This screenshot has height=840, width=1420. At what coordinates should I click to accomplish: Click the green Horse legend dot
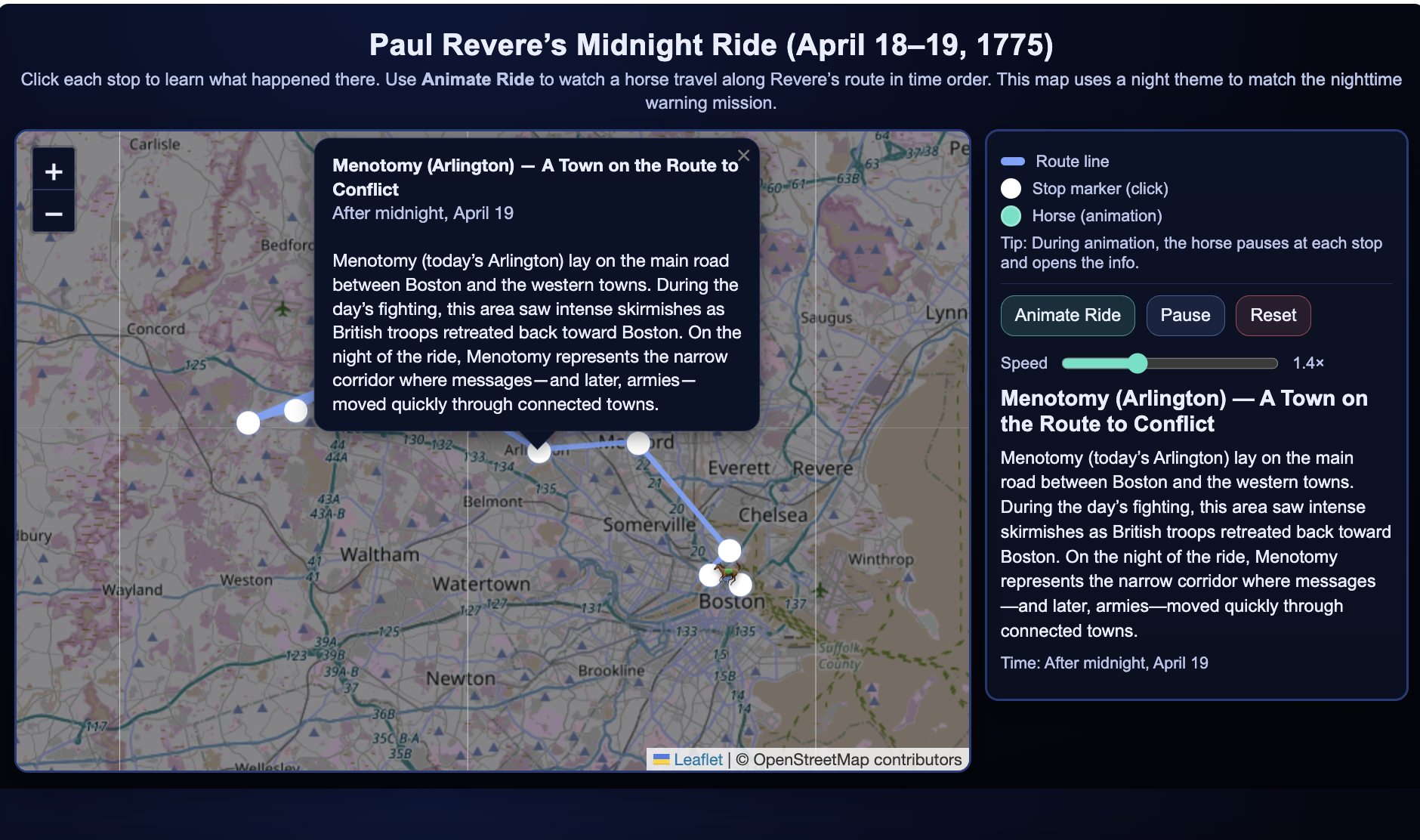(x=1011, y=216)
